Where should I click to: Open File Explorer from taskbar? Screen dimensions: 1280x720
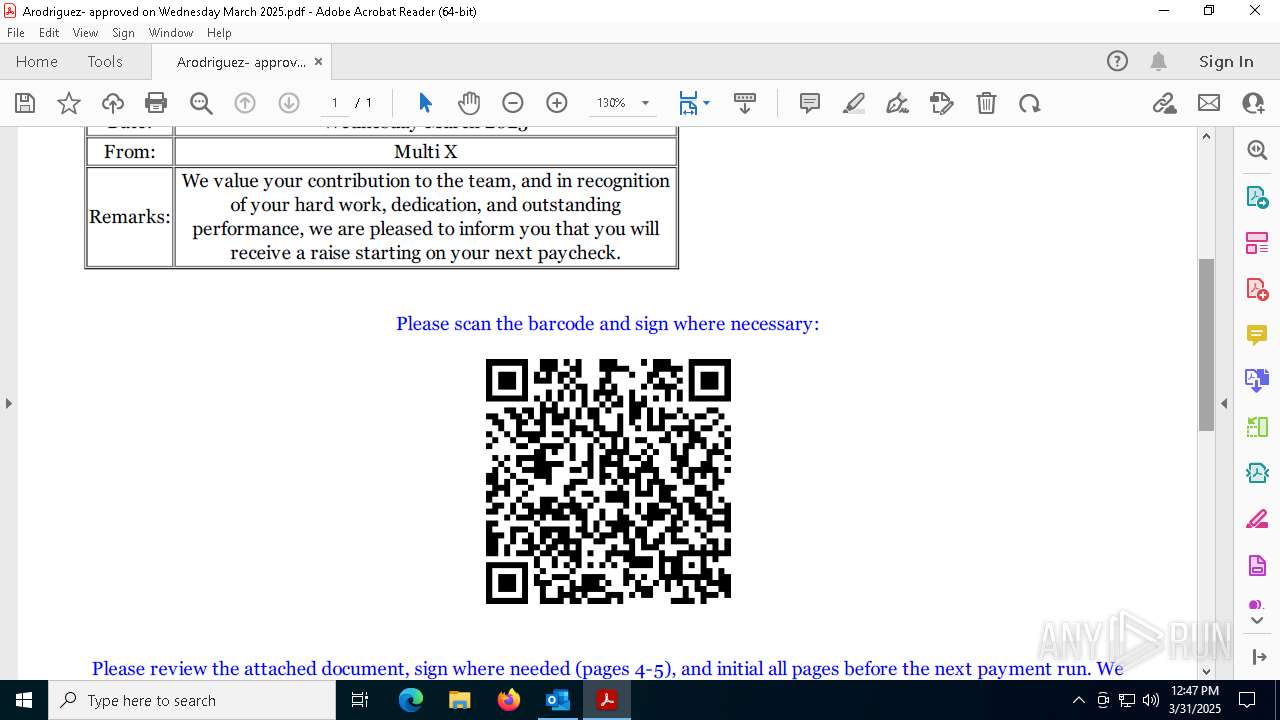coord(459,700)
